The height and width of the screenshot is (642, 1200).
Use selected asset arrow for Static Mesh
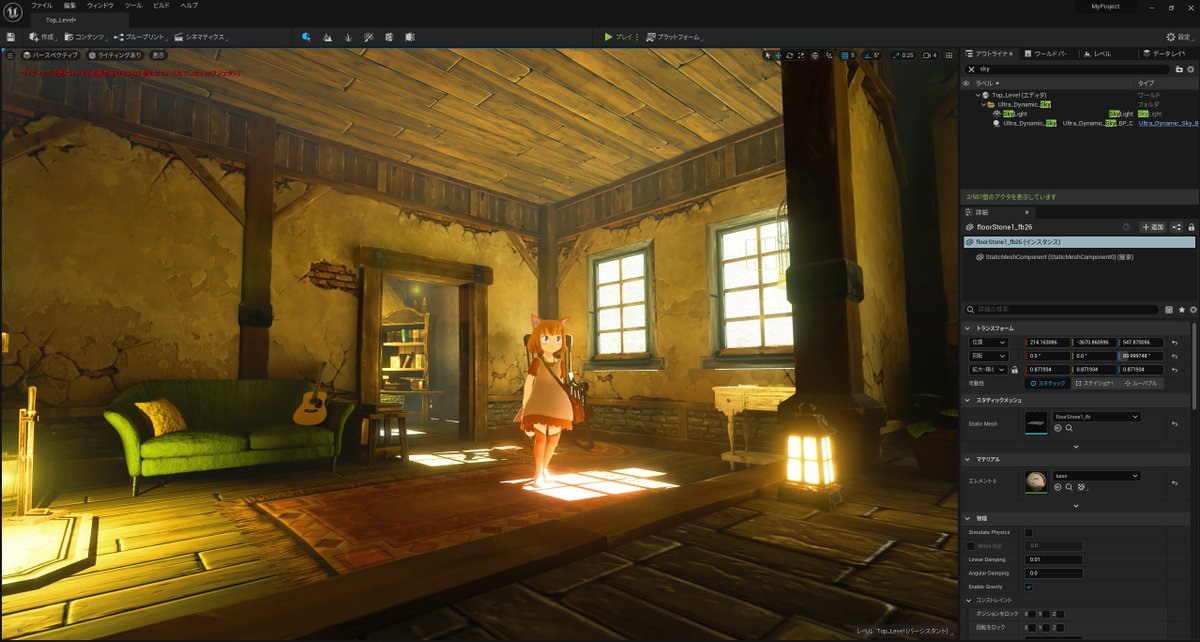click(1058, 428)
